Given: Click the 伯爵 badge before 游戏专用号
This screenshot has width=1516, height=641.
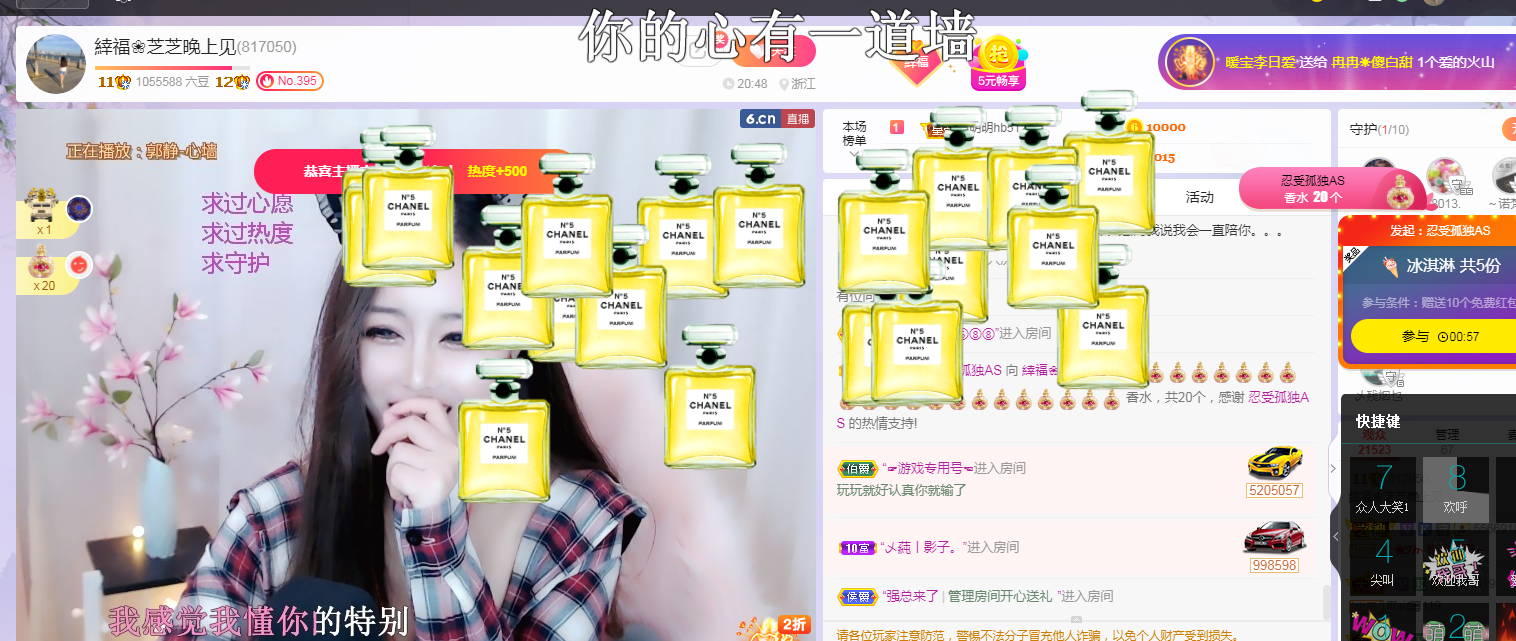Looking at the screenshot, I should click(857, 468).
